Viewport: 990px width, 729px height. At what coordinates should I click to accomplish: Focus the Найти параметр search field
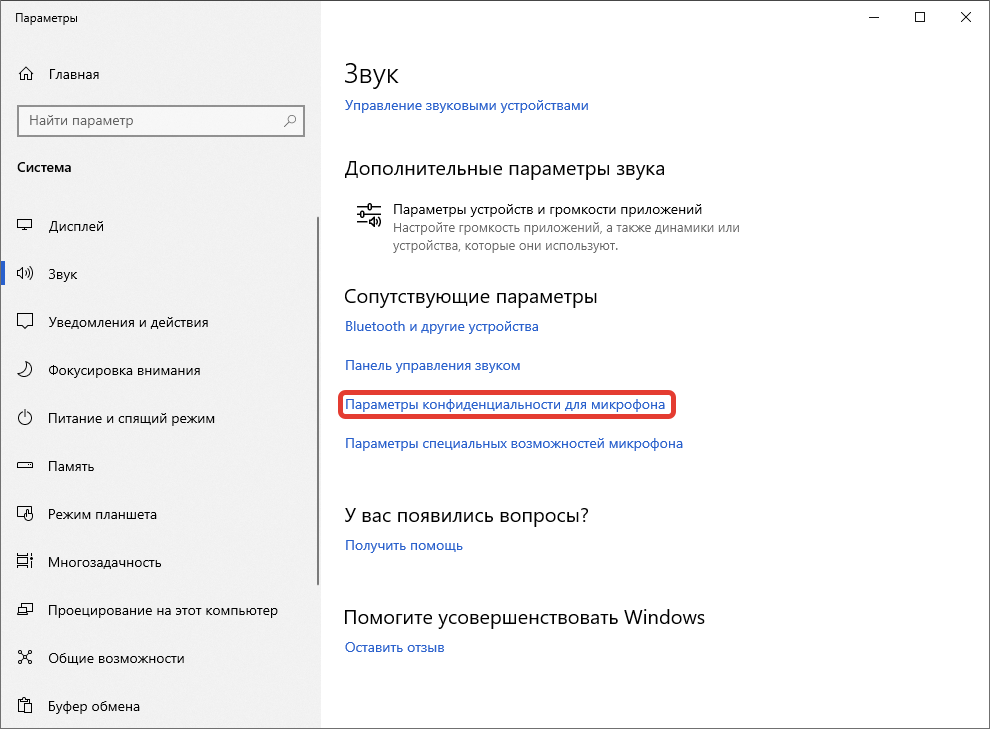coord(150,121)
